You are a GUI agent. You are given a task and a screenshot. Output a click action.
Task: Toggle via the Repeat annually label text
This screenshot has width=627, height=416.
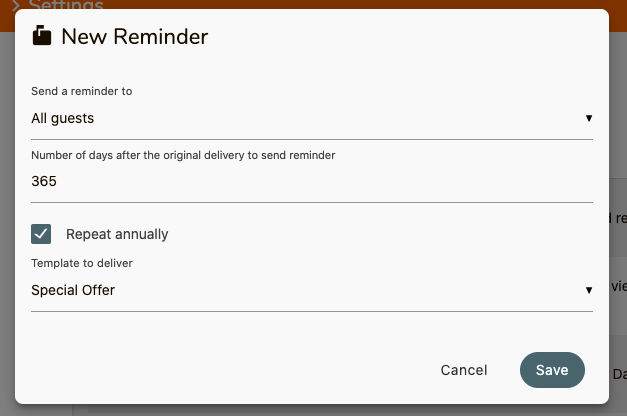pyautogui.click(x=117, y=234)
